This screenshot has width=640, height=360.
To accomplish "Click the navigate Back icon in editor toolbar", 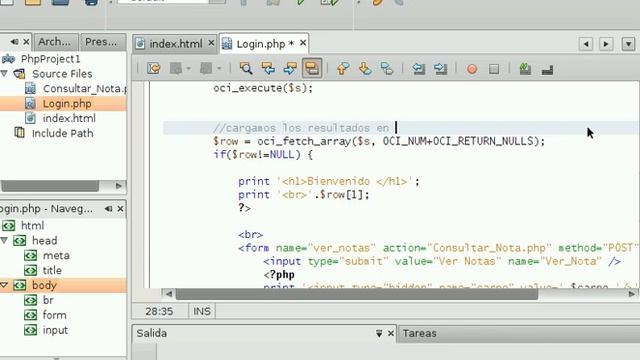I will pyautogui.click(x=176, y=69).
